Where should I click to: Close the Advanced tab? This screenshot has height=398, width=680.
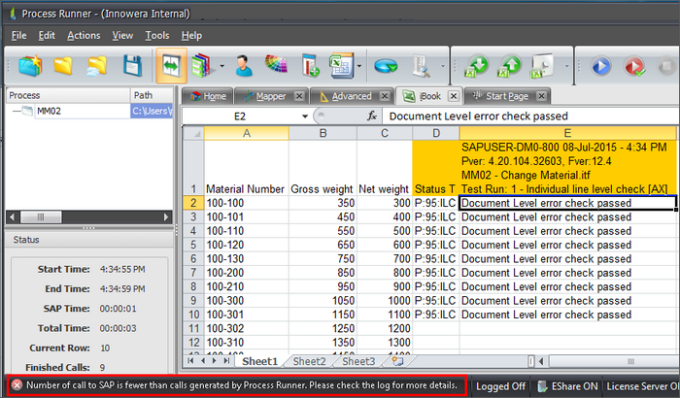[x=384, y=96]
